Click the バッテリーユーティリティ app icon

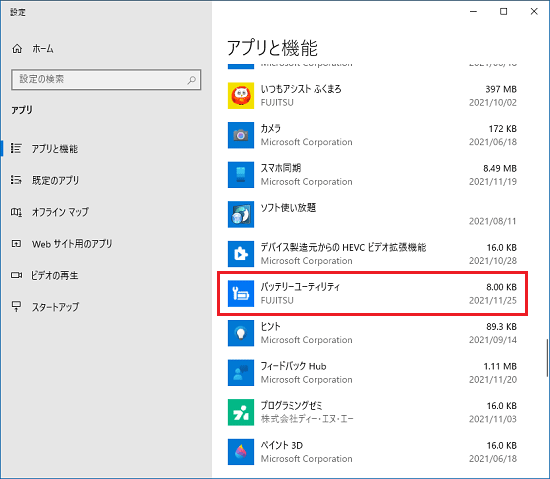coord(241,294)
